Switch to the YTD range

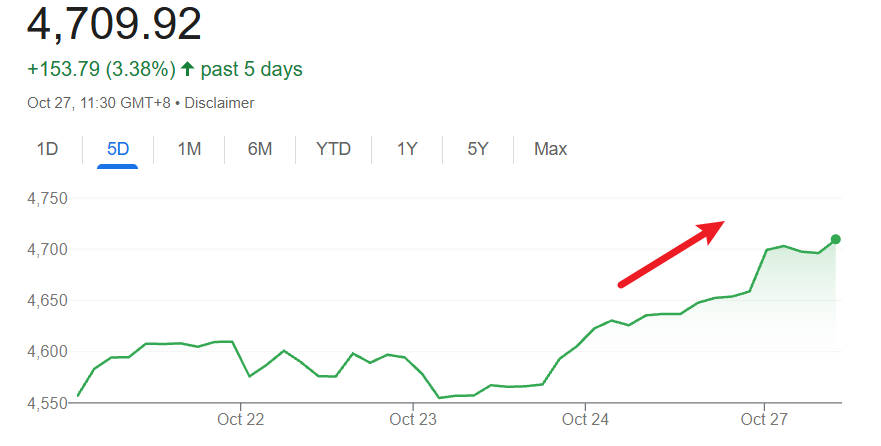click(x=333, y=149)
